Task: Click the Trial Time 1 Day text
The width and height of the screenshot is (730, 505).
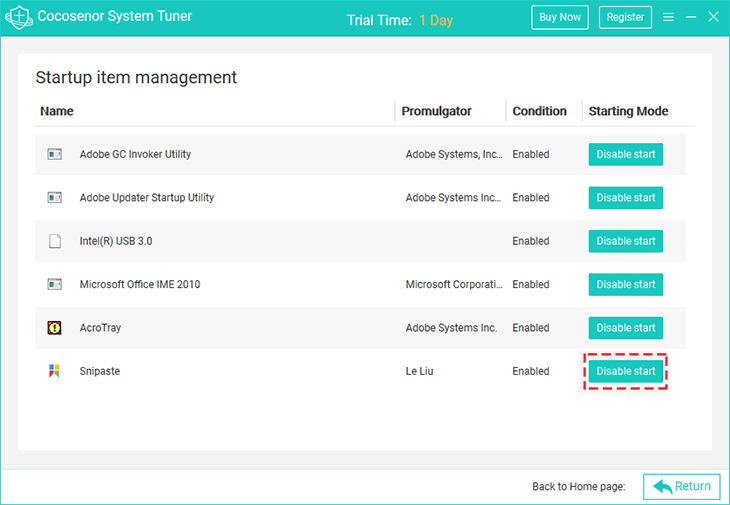Action: pyautogui.click(x=399, y=20)
